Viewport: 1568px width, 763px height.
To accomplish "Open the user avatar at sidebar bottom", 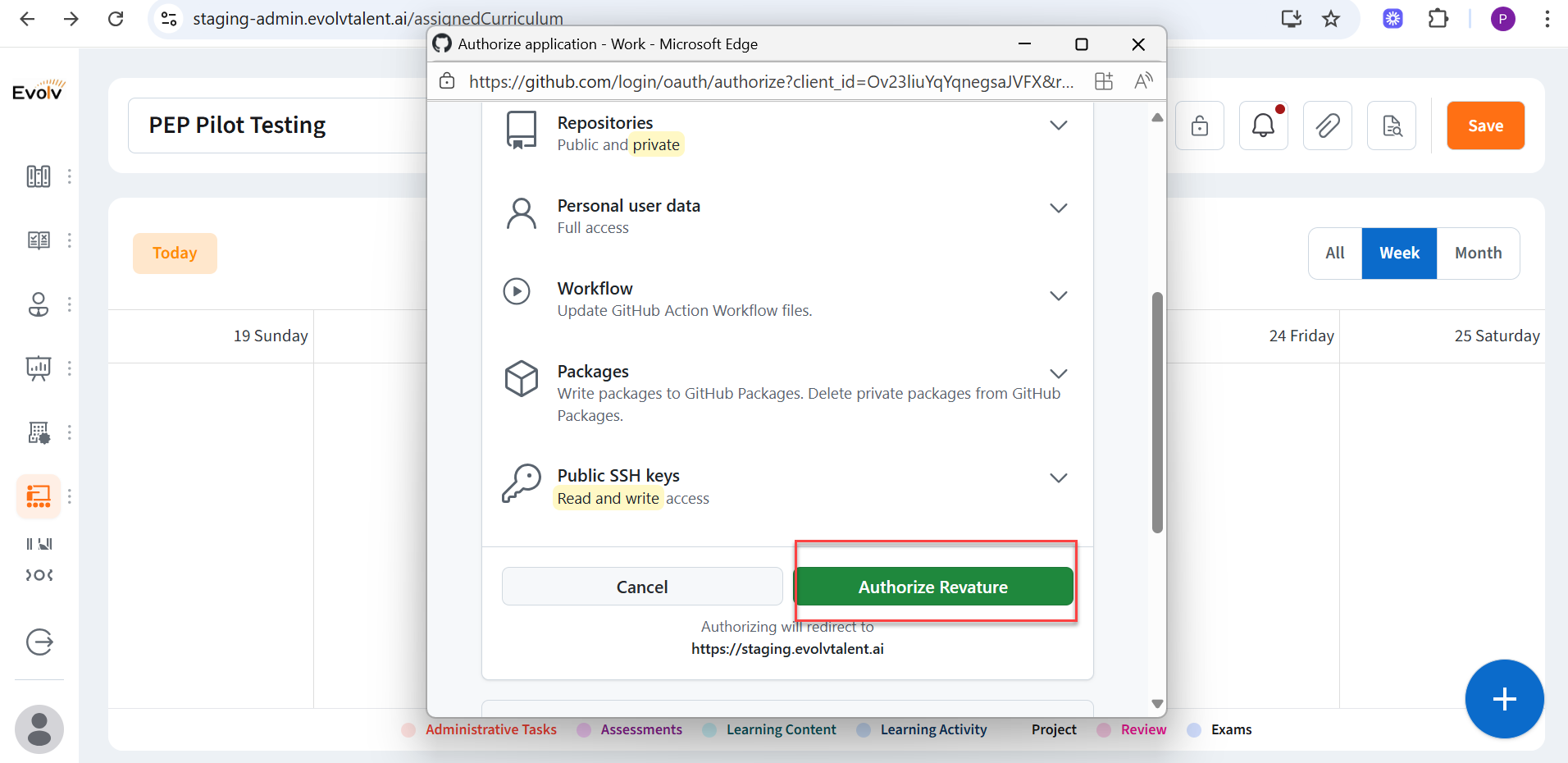I will (x=39, y=729).
